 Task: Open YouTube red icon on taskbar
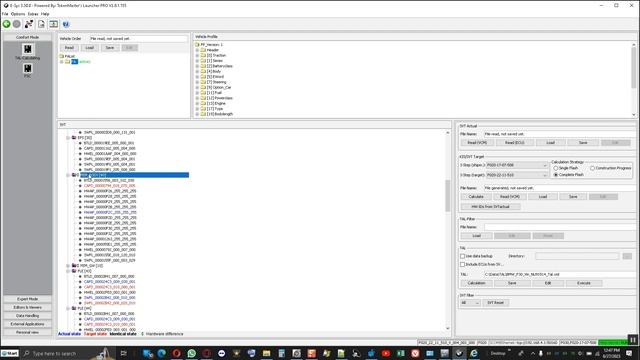point(386,353)
